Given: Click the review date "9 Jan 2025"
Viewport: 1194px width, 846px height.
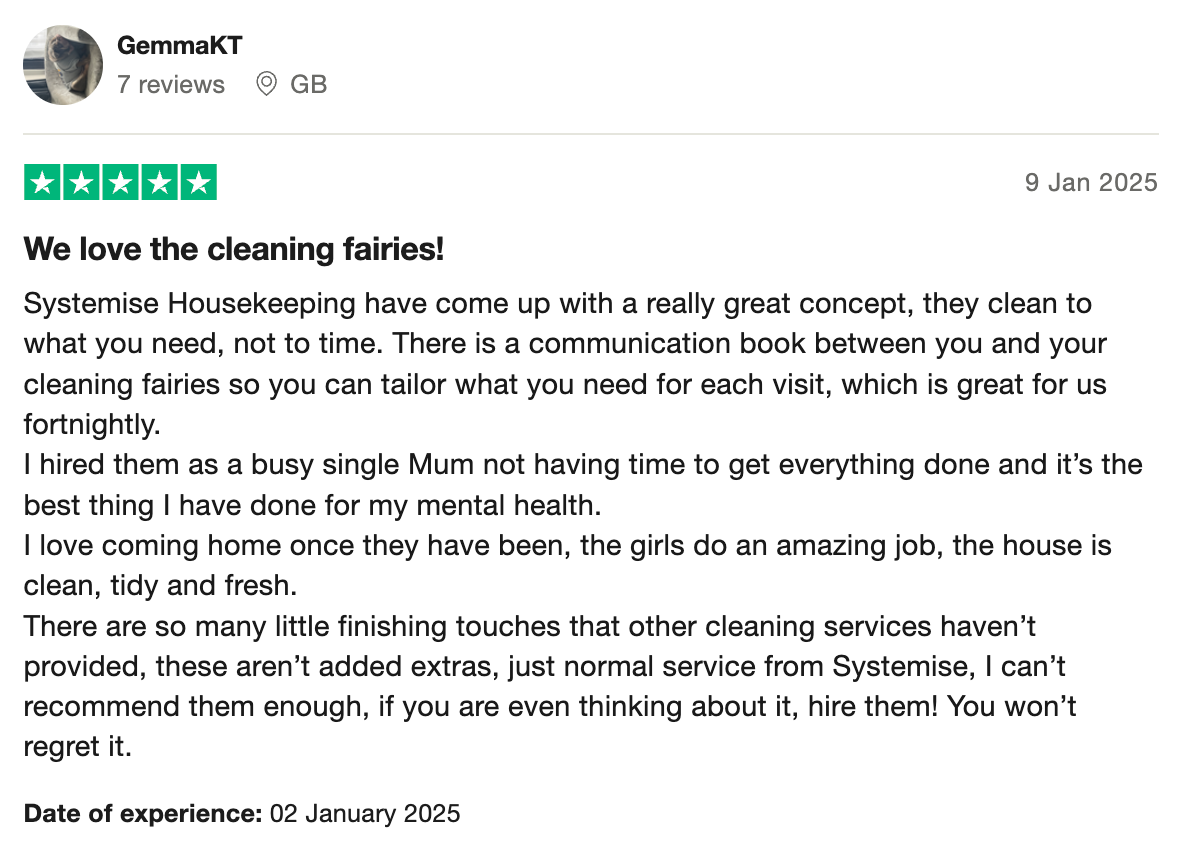Looking at the screenshot, I should [x=1091, y=183].
